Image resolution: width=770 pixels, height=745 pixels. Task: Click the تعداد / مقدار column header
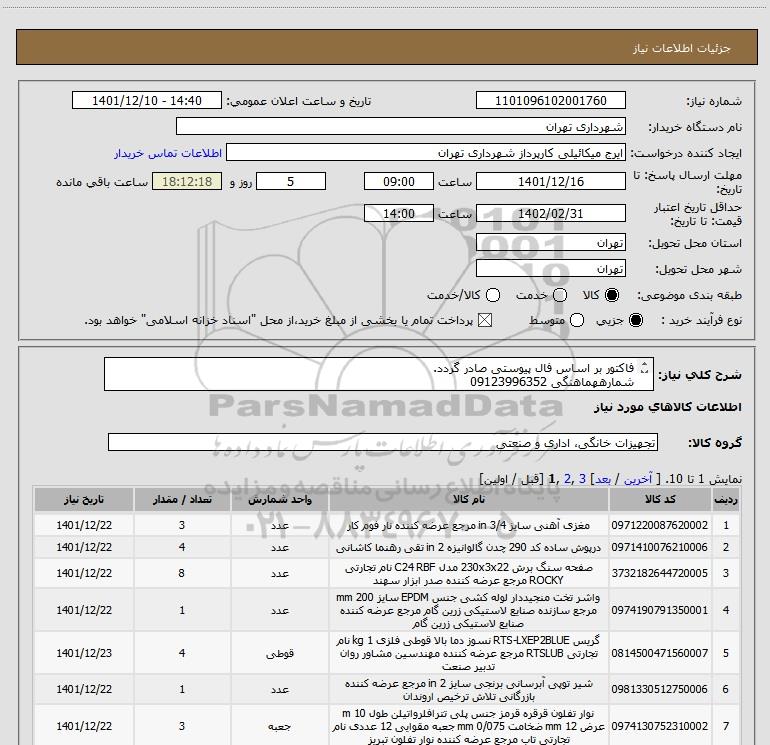[182, 499]
